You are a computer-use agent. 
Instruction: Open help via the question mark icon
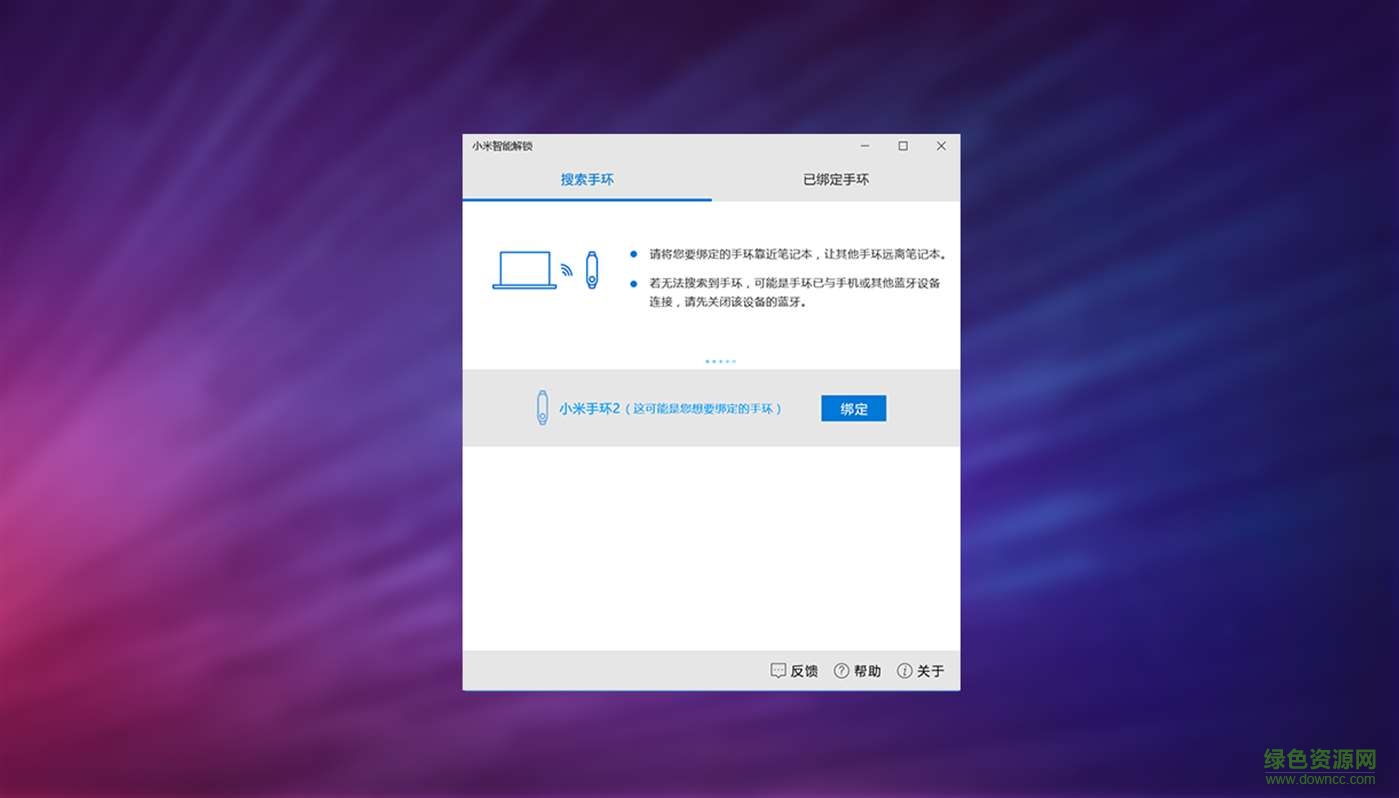841,670
